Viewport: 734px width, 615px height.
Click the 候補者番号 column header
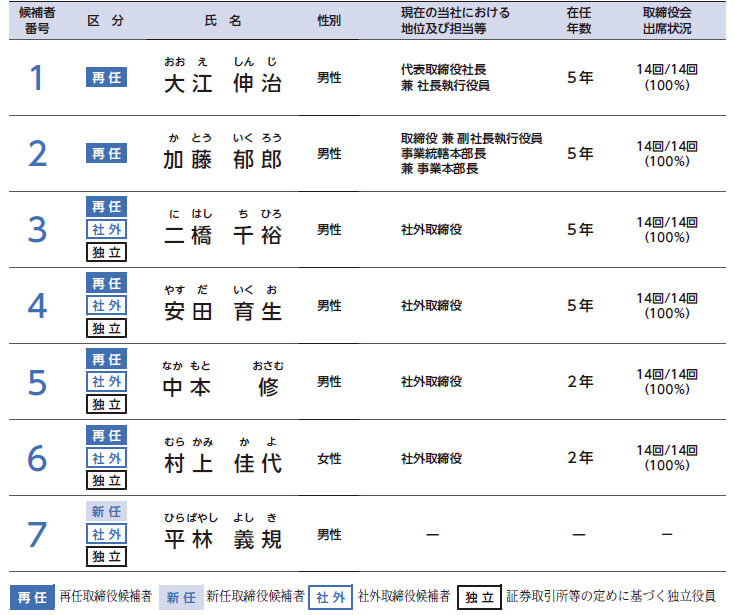pyautogui.click(x=36, y=20)
